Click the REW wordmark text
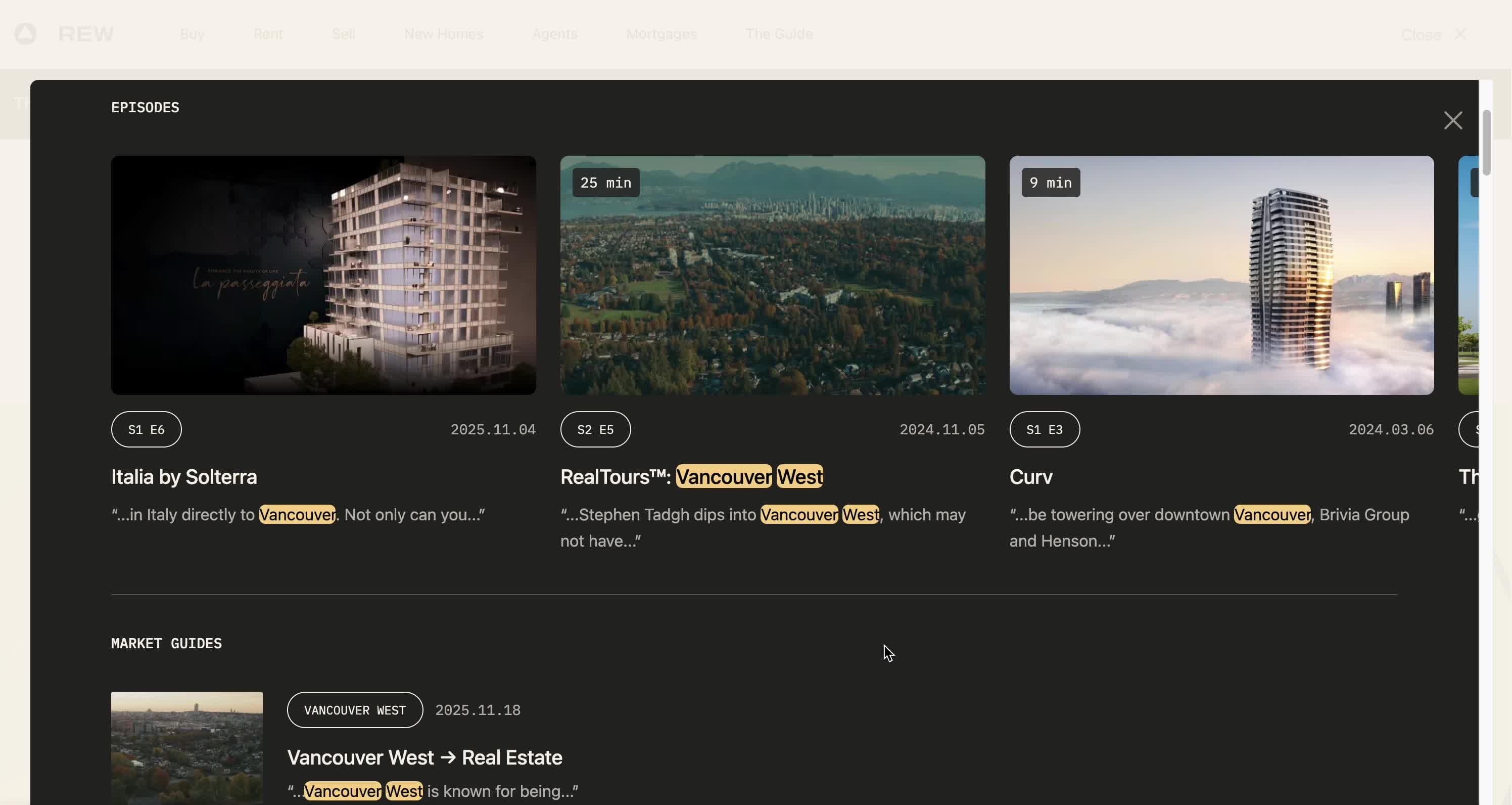 86,34
